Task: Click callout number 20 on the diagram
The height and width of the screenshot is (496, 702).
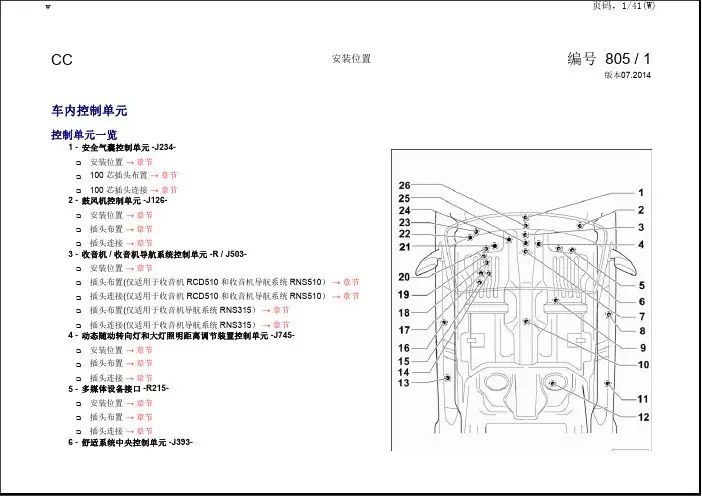Action: 404,276
